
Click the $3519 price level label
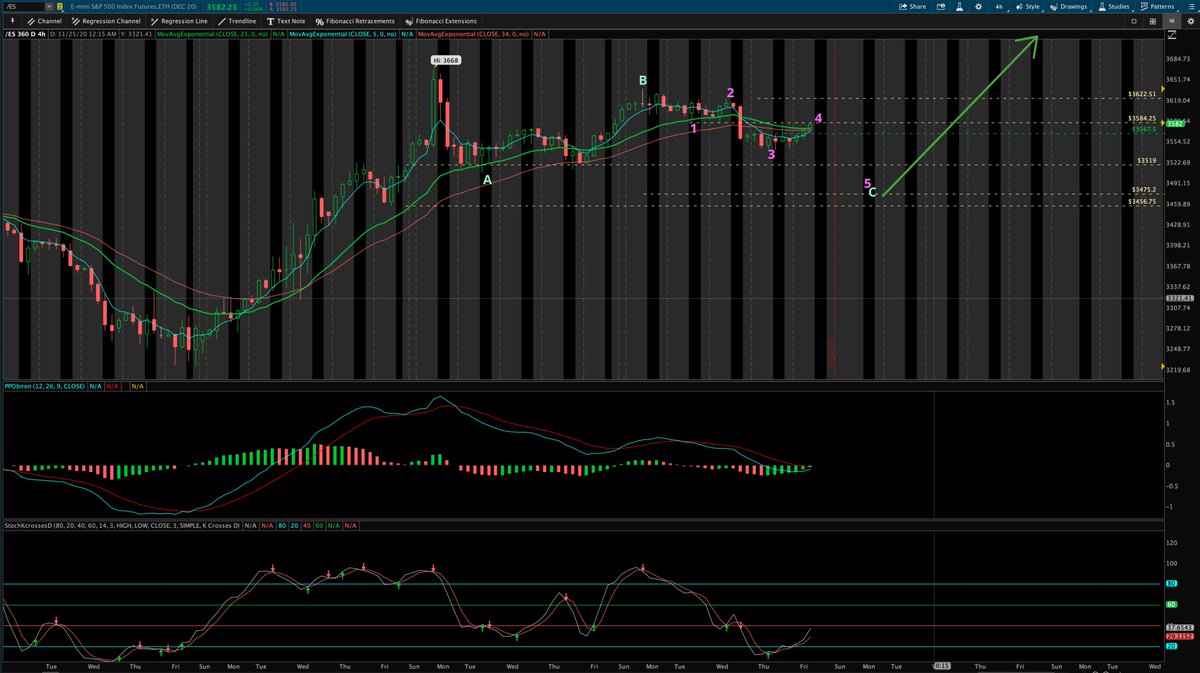1148,160
